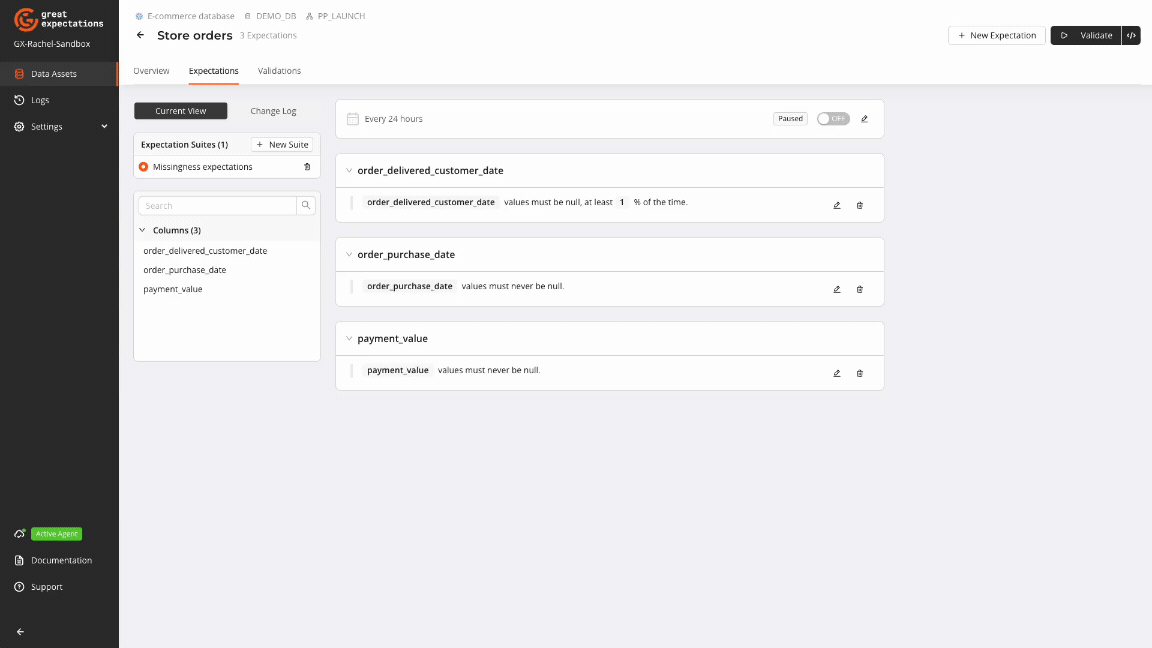1152x648 pixels.
Task: Delete the Missingness expectations suite
Action: (307, 166)
